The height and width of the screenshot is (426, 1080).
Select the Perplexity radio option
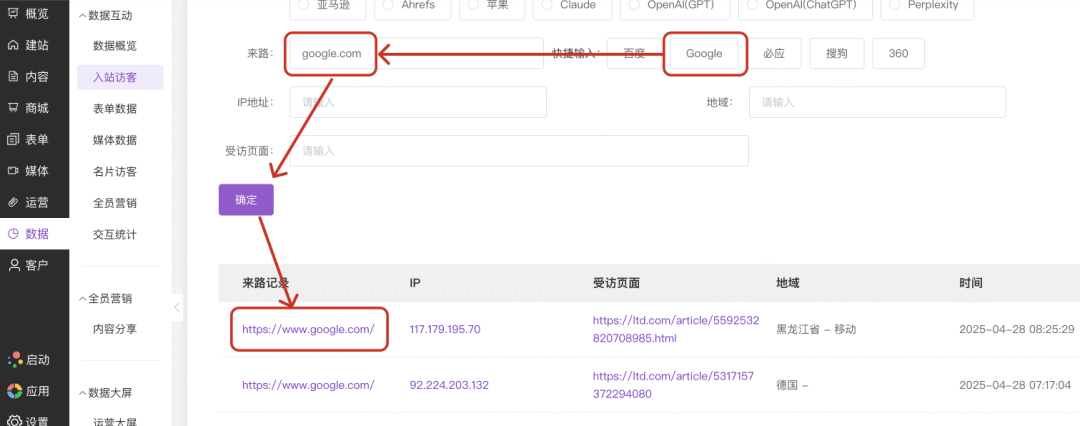coord(928,6)
